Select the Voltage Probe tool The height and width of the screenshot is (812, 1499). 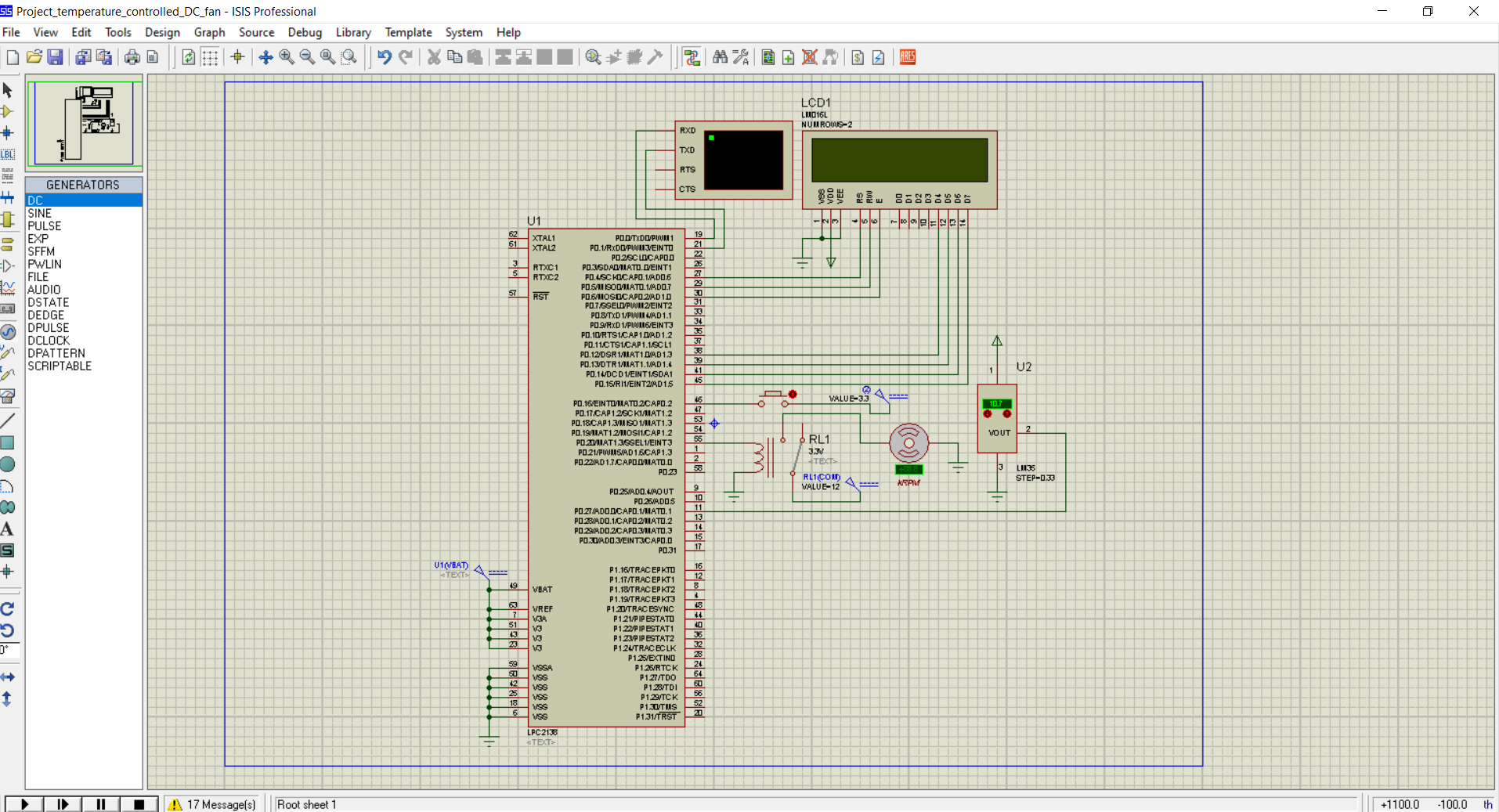(8, 352)
